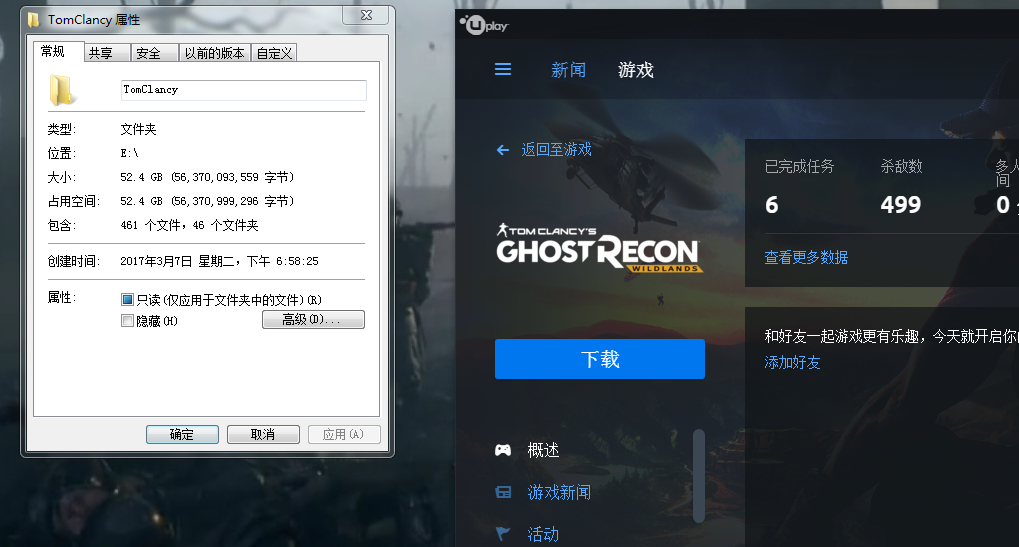Viewport: 1019px width, 547px height.
Task: Select the 新闻 tab in Uplay
Action: [x=568, y=70]
